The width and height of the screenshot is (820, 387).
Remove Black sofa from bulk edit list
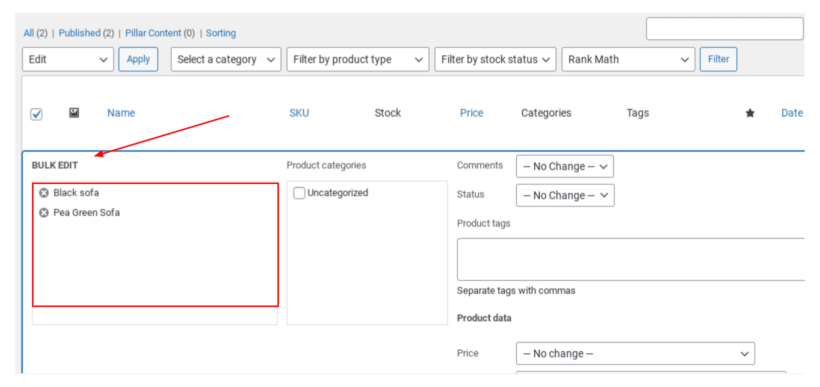pyautogui.click(x=44, y=193)
